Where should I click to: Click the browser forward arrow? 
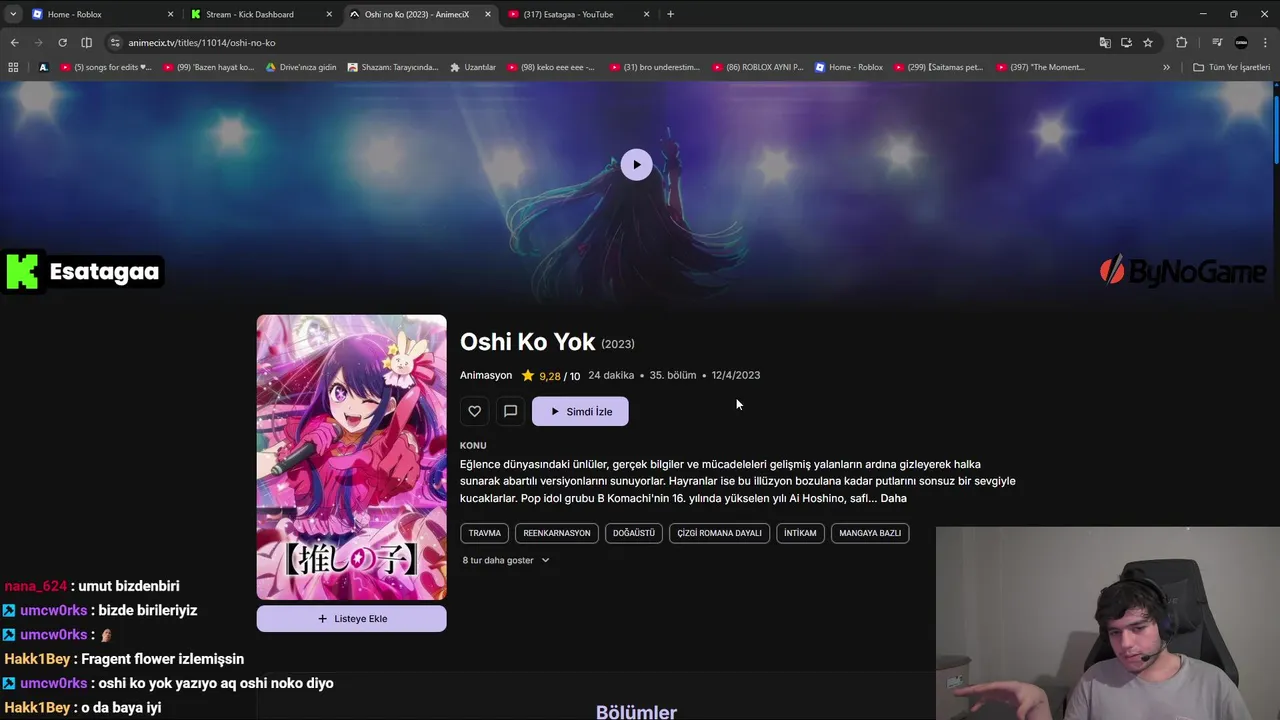click(38, 43)
